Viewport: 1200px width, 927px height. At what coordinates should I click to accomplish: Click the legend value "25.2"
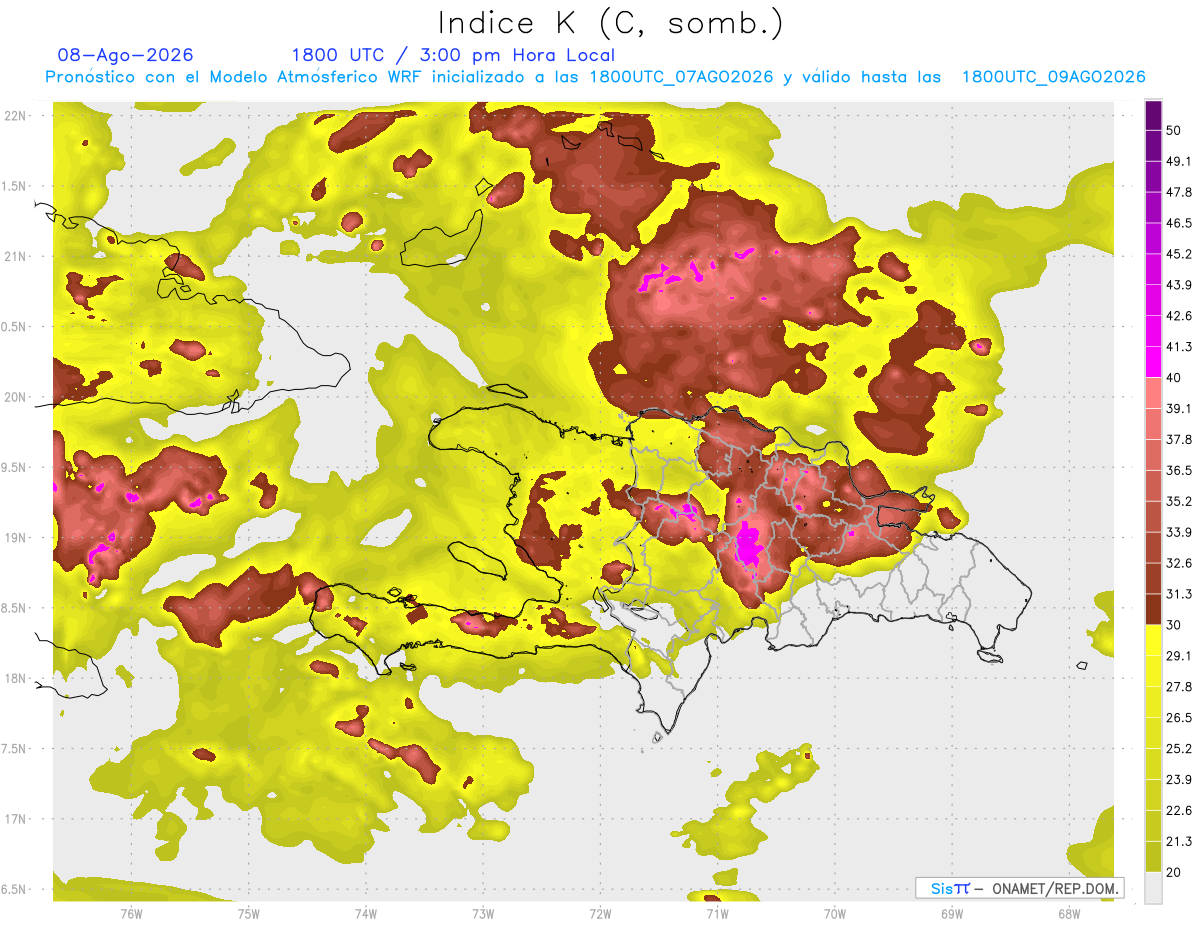[x=1179, y=749]
